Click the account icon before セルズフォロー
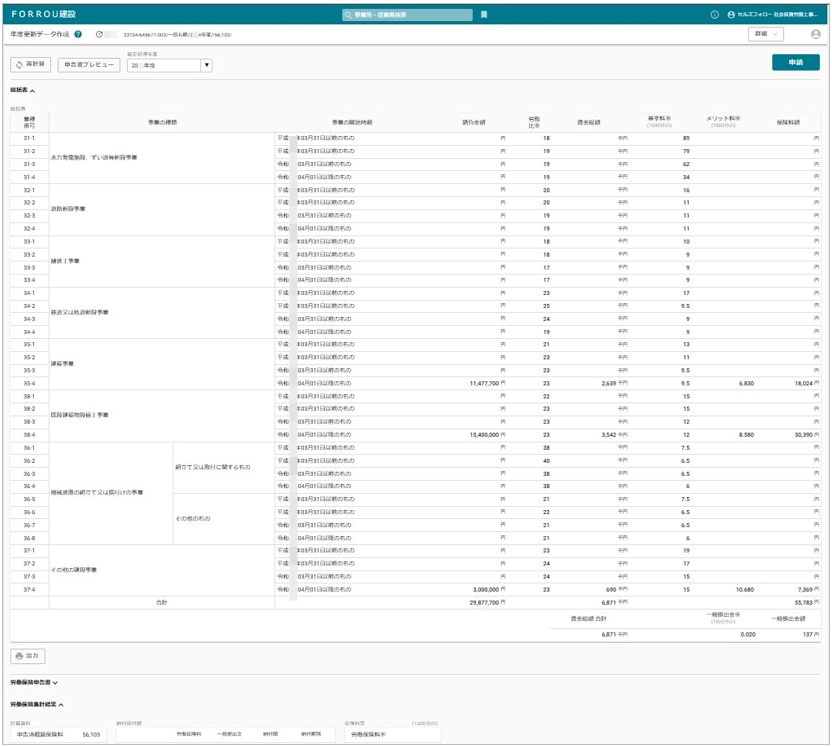 731,15
